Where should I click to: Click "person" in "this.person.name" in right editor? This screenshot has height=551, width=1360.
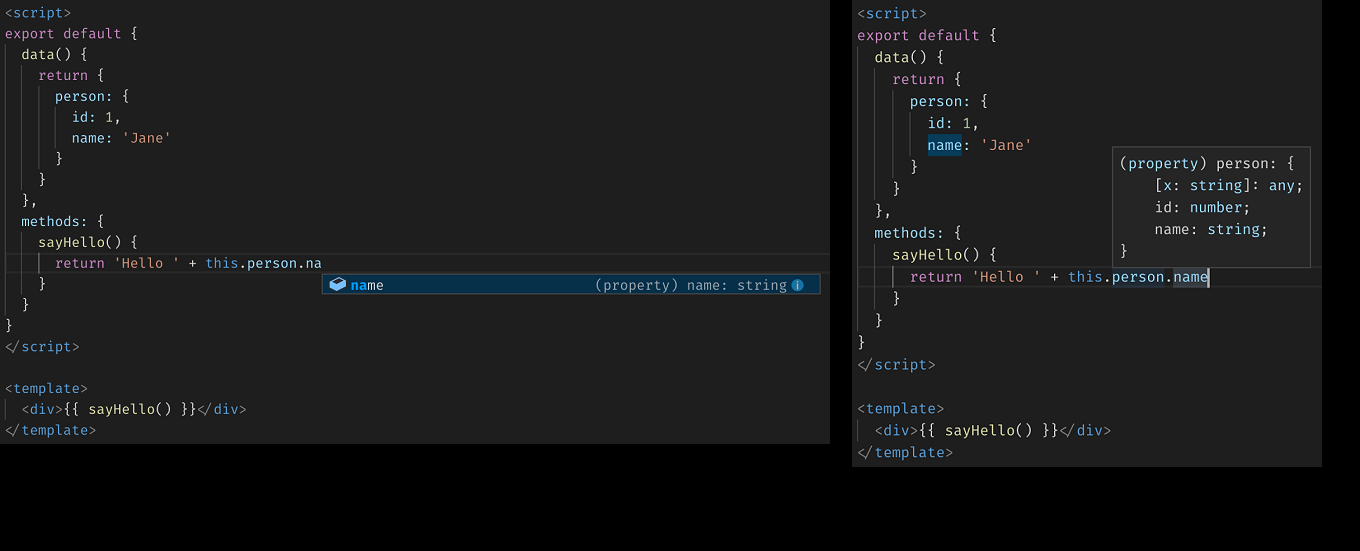pos(1138,277)
